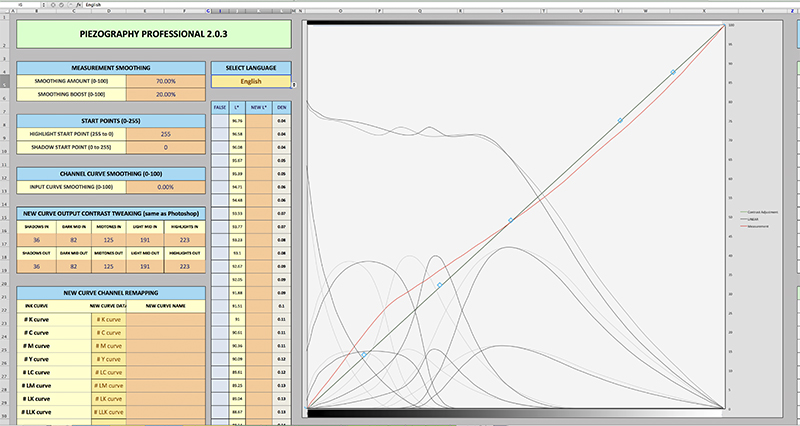Click the Input Curve Smoothing 0.00% cell
Screen dimensions: 800x426
pyautogui.click(x=165, y=187)
